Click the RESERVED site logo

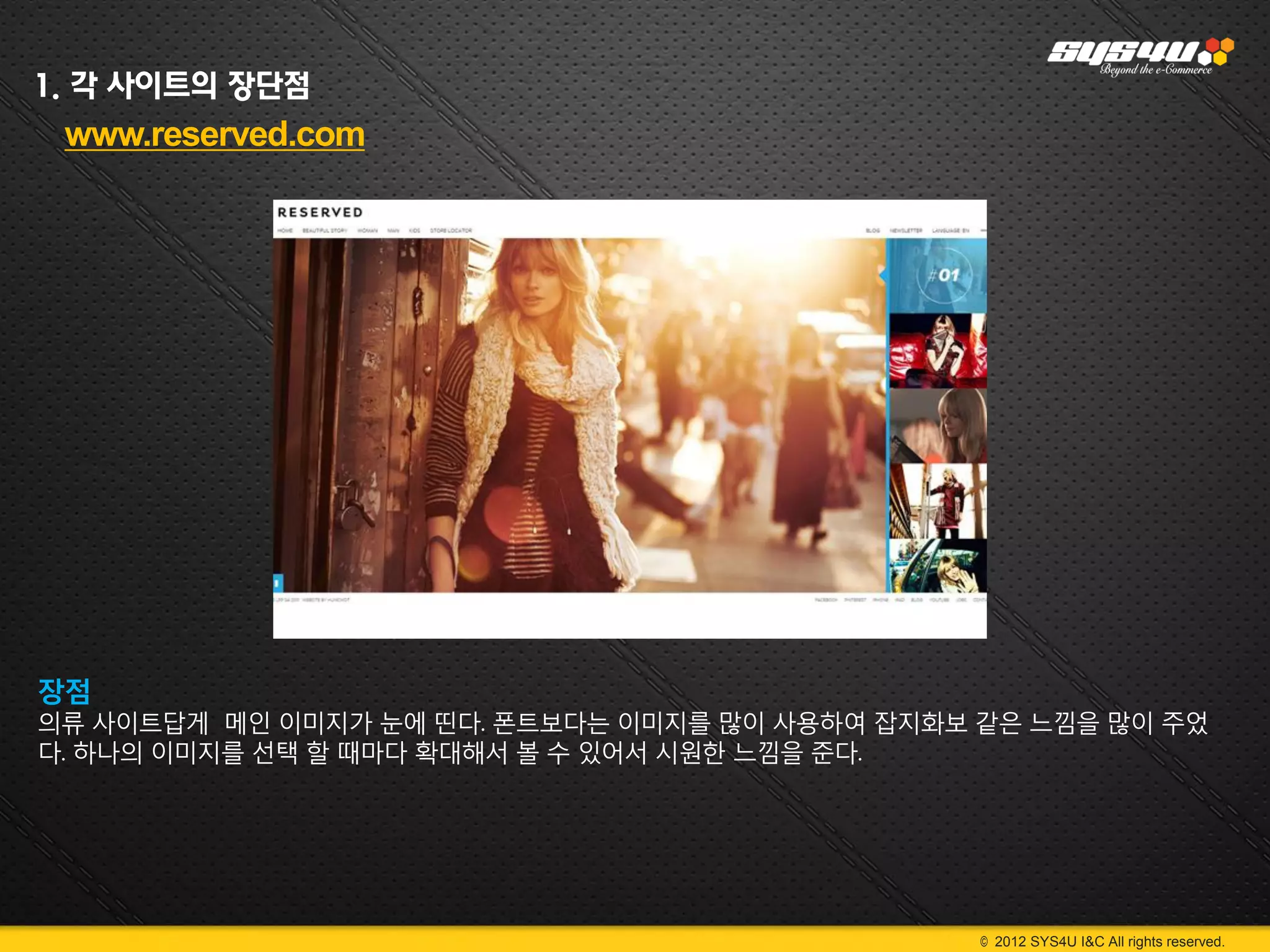(x=320, y=213)
